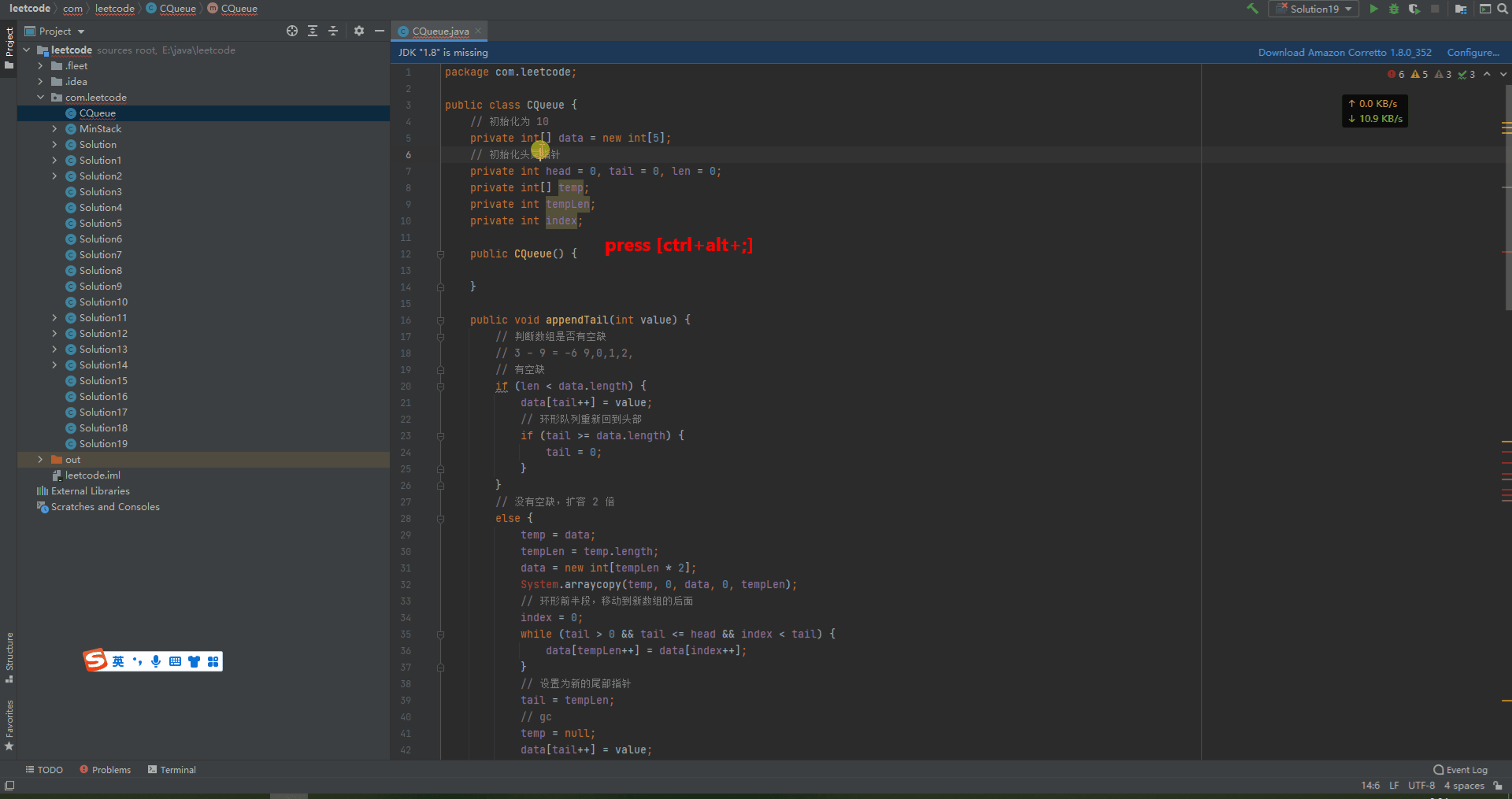Click the Configure... JDK link

1473,53
